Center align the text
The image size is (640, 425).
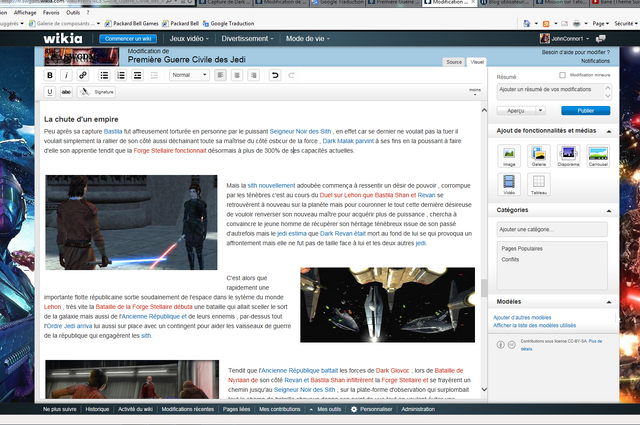tap(237, 75)
